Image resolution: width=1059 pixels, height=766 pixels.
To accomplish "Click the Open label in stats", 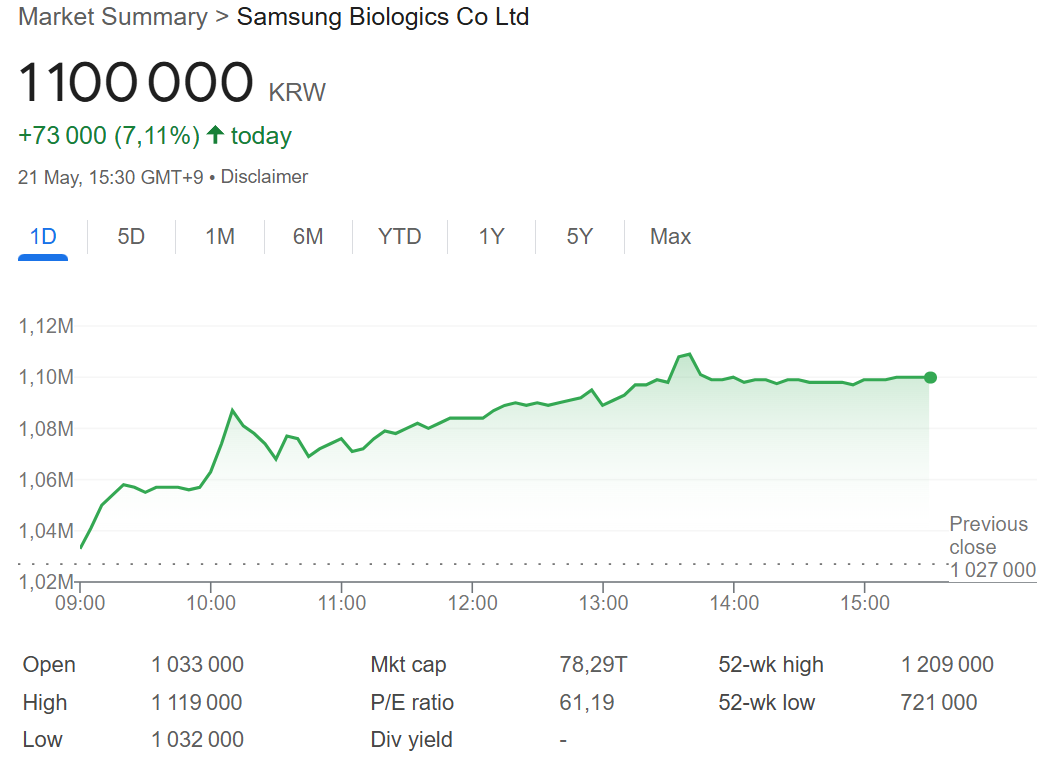I will pyautogui.click(x=49, y=665).
